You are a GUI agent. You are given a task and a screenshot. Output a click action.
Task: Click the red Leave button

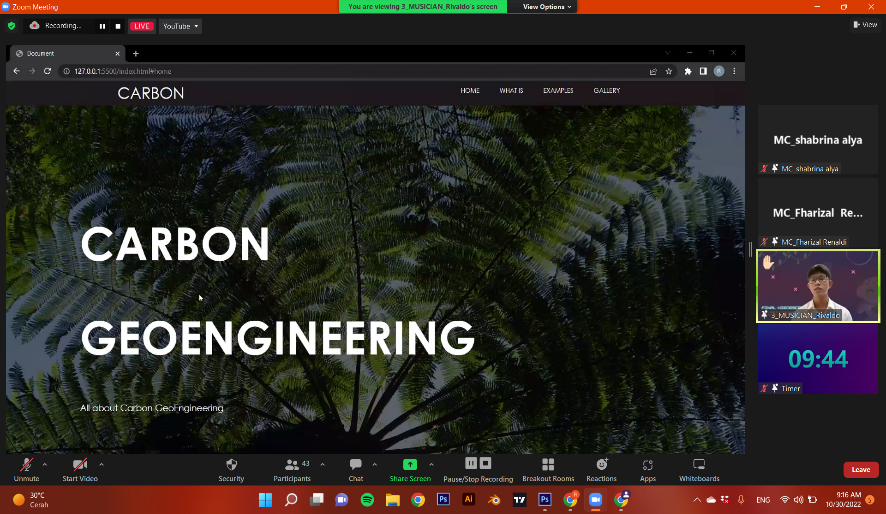coord(861,469)
